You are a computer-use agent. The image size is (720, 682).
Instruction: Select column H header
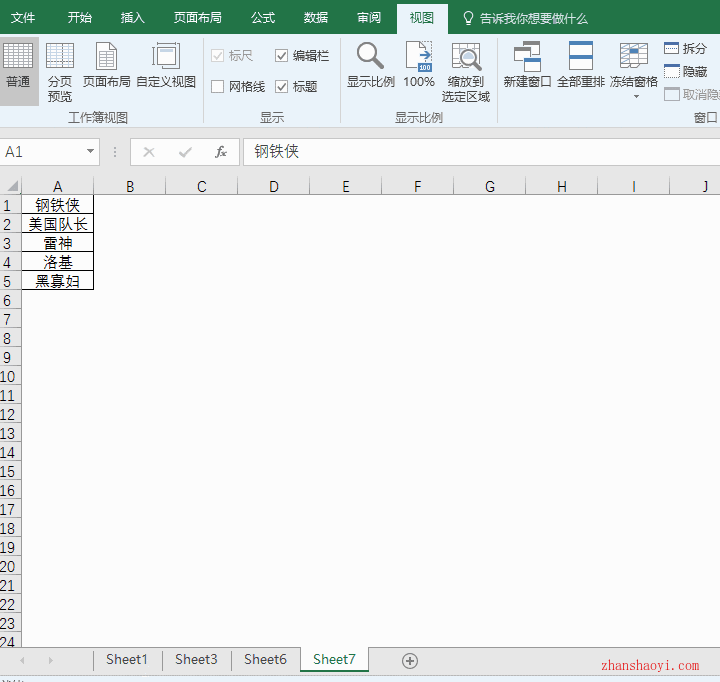tap(562, 186)
